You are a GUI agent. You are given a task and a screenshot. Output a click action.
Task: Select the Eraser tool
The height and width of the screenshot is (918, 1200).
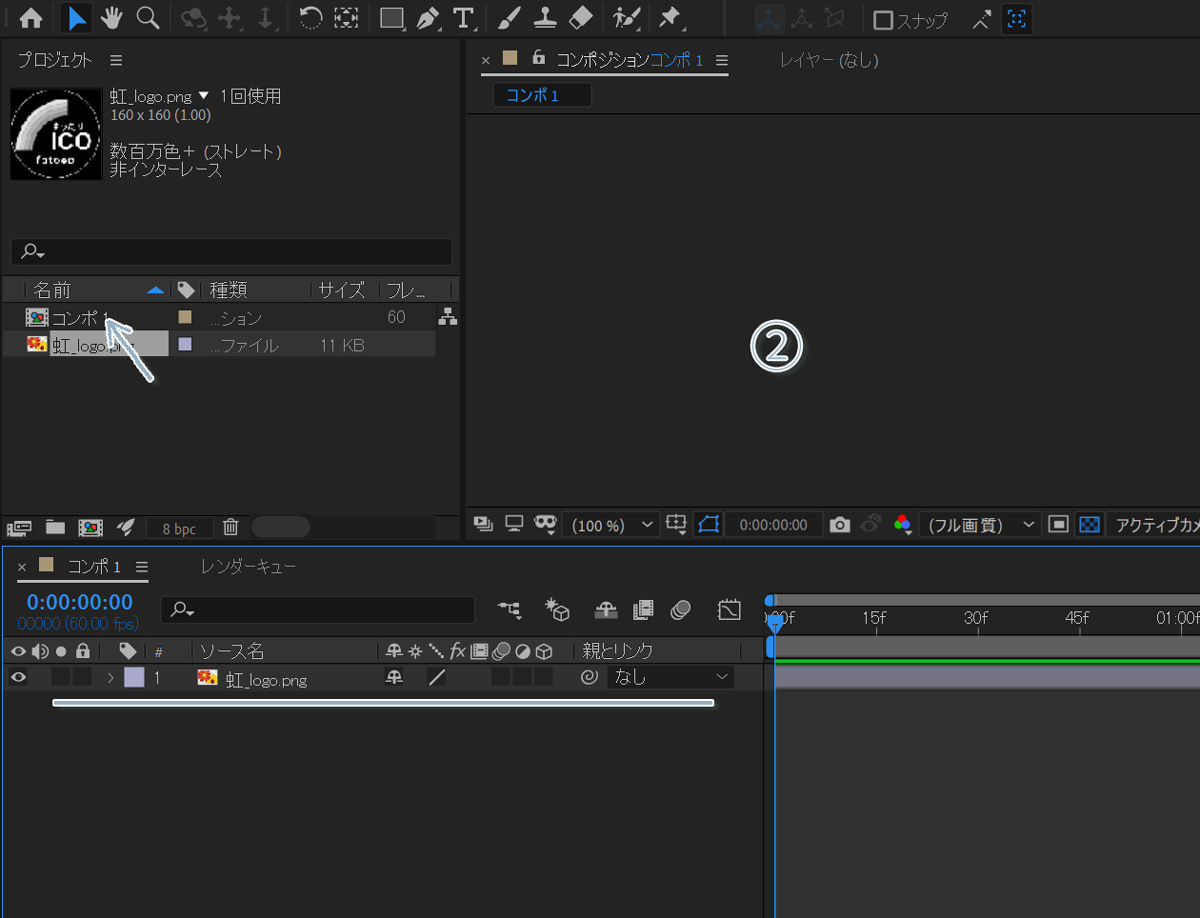pos(580,18)
